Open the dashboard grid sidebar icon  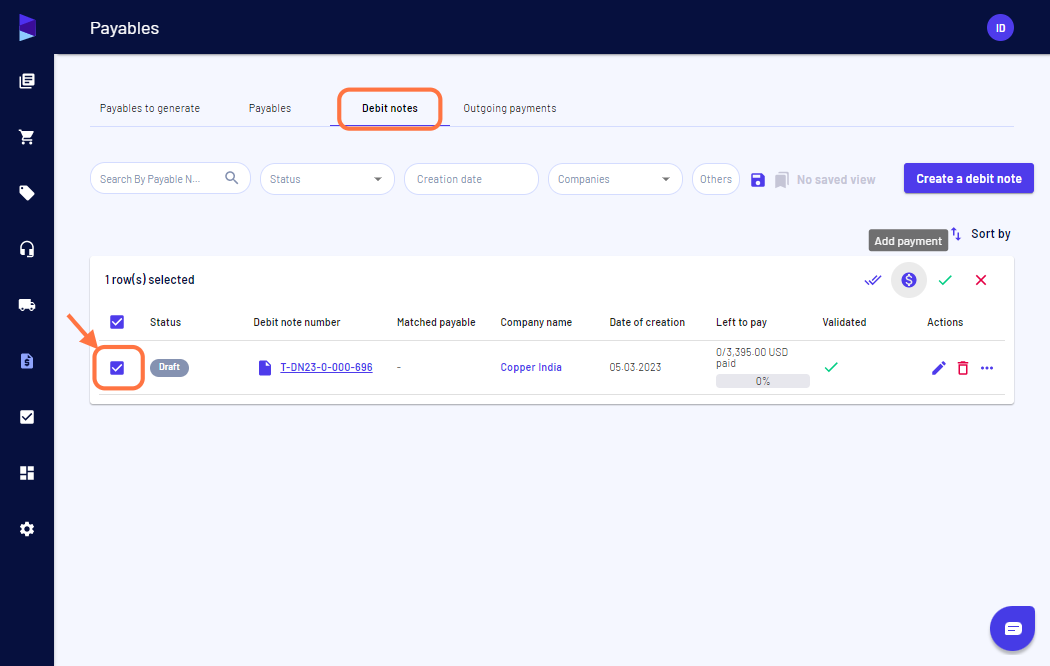point(27,473)
